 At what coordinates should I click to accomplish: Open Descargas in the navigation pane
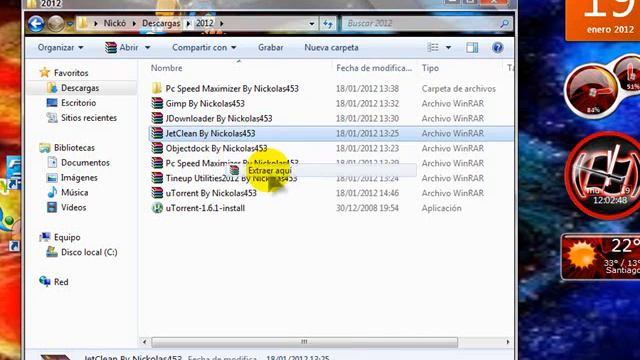[x=80, y=88]
